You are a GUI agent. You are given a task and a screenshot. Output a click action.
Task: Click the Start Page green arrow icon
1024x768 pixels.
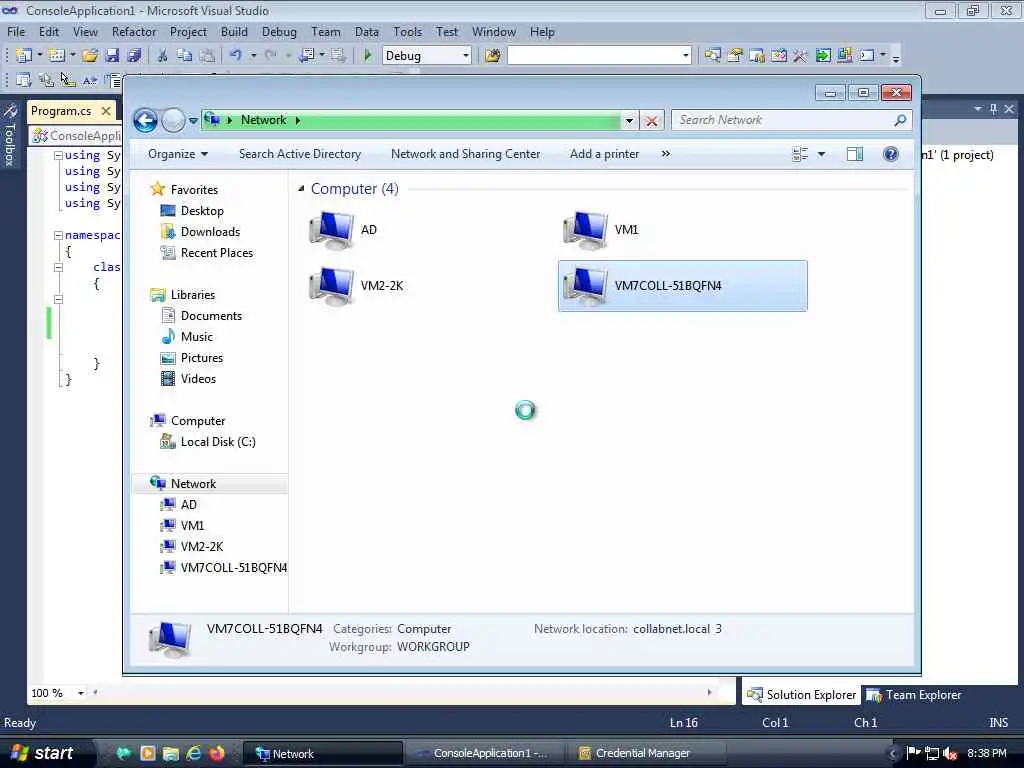pos(823,56)
